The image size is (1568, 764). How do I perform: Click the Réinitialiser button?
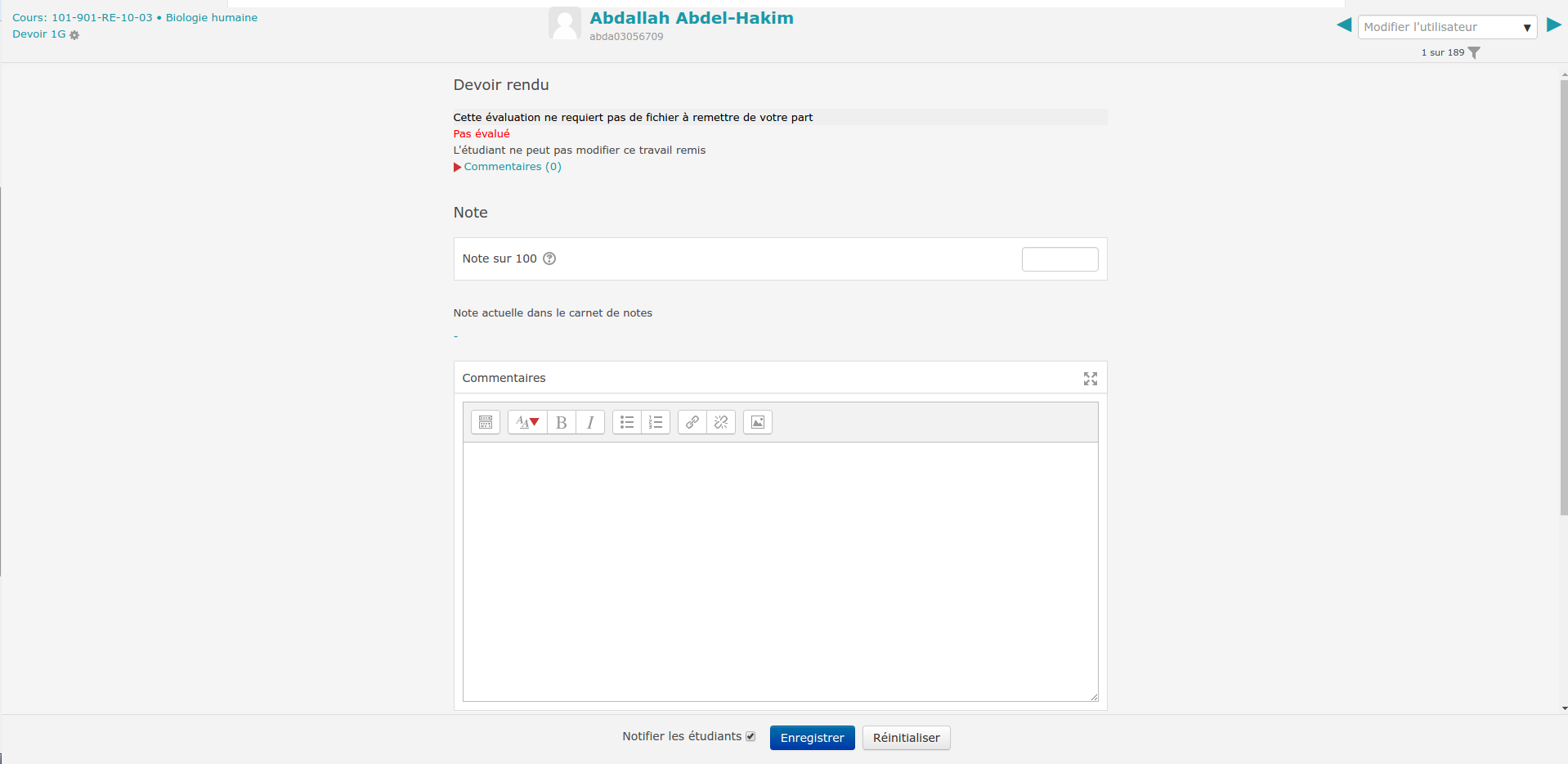tap(906, 738)
